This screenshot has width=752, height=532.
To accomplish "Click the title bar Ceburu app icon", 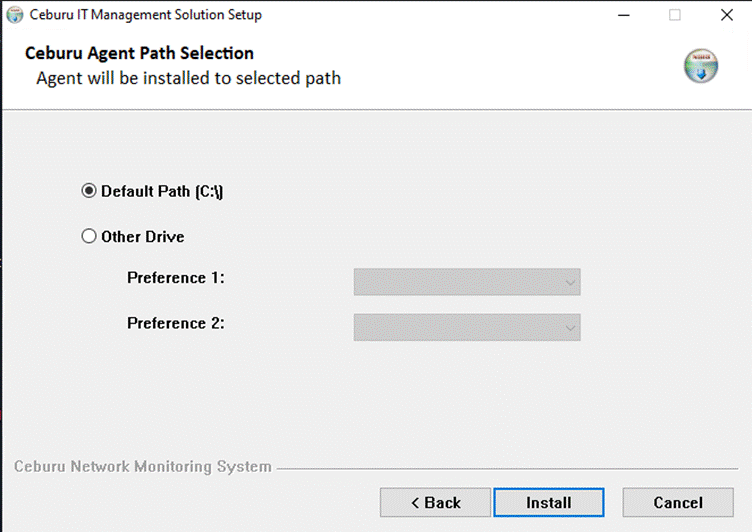I will click(15, 15).
